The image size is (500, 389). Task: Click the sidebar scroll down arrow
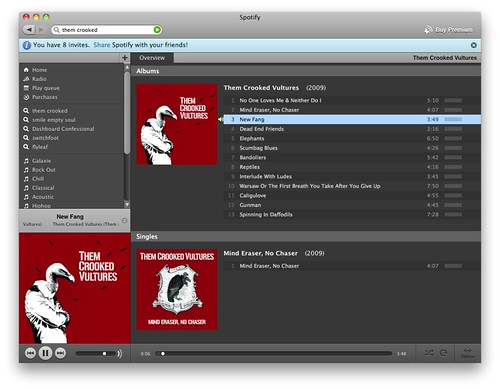click(x=127, y=204)
